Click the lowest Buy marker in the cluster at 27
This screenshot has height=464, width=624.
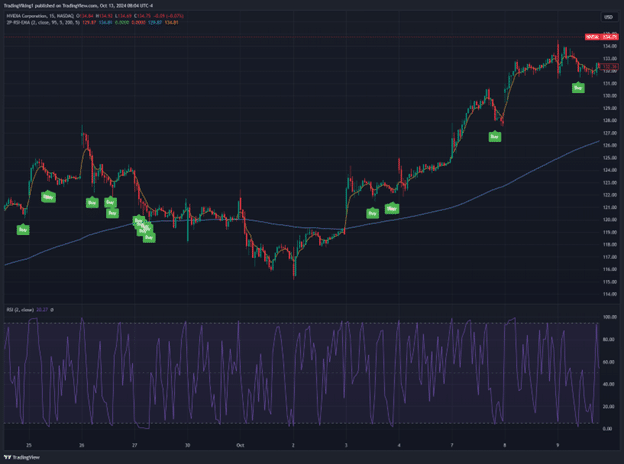[x=149, y=237]
